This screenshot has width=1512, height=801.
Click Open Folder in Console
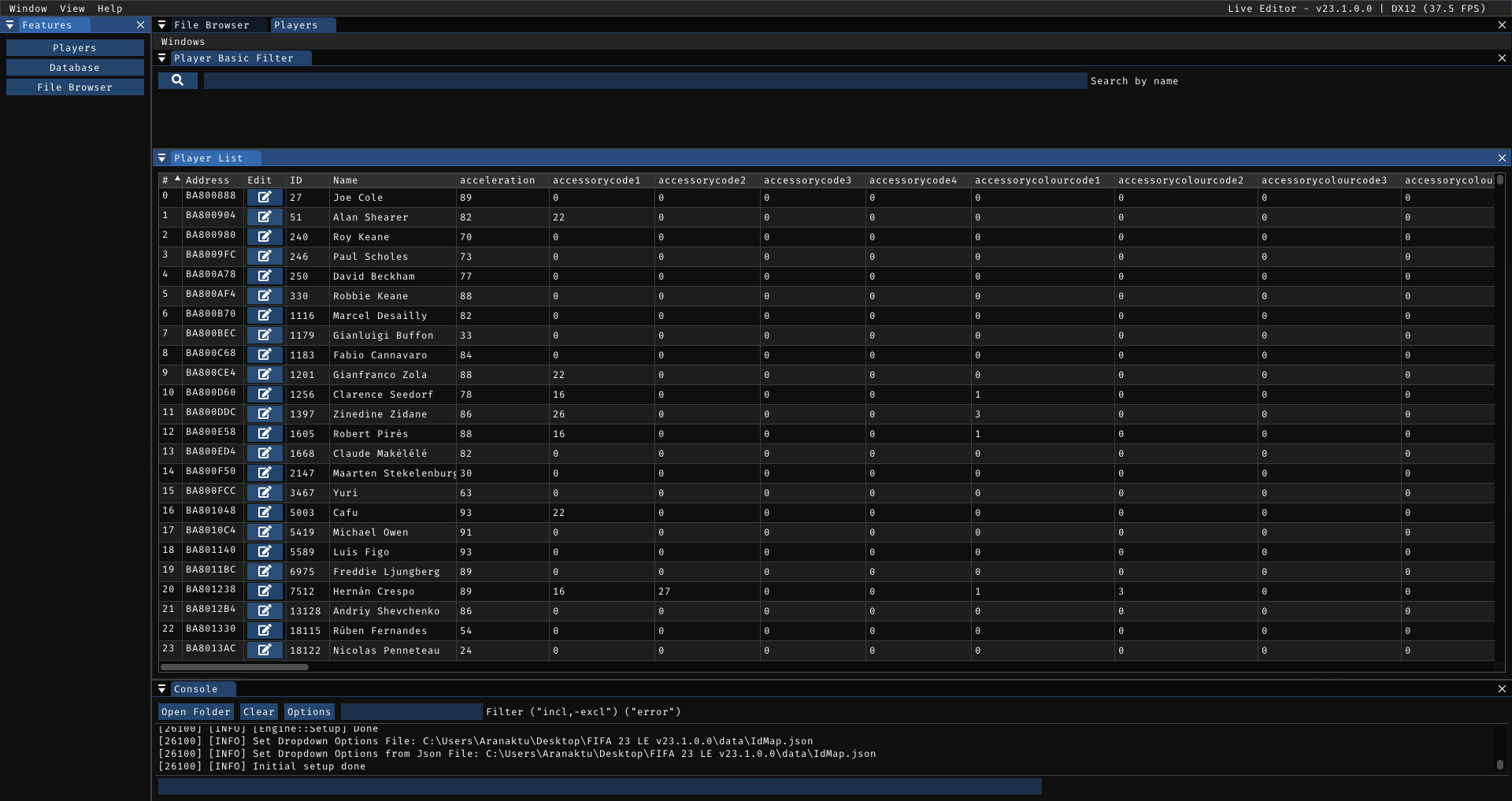[196, 712]
